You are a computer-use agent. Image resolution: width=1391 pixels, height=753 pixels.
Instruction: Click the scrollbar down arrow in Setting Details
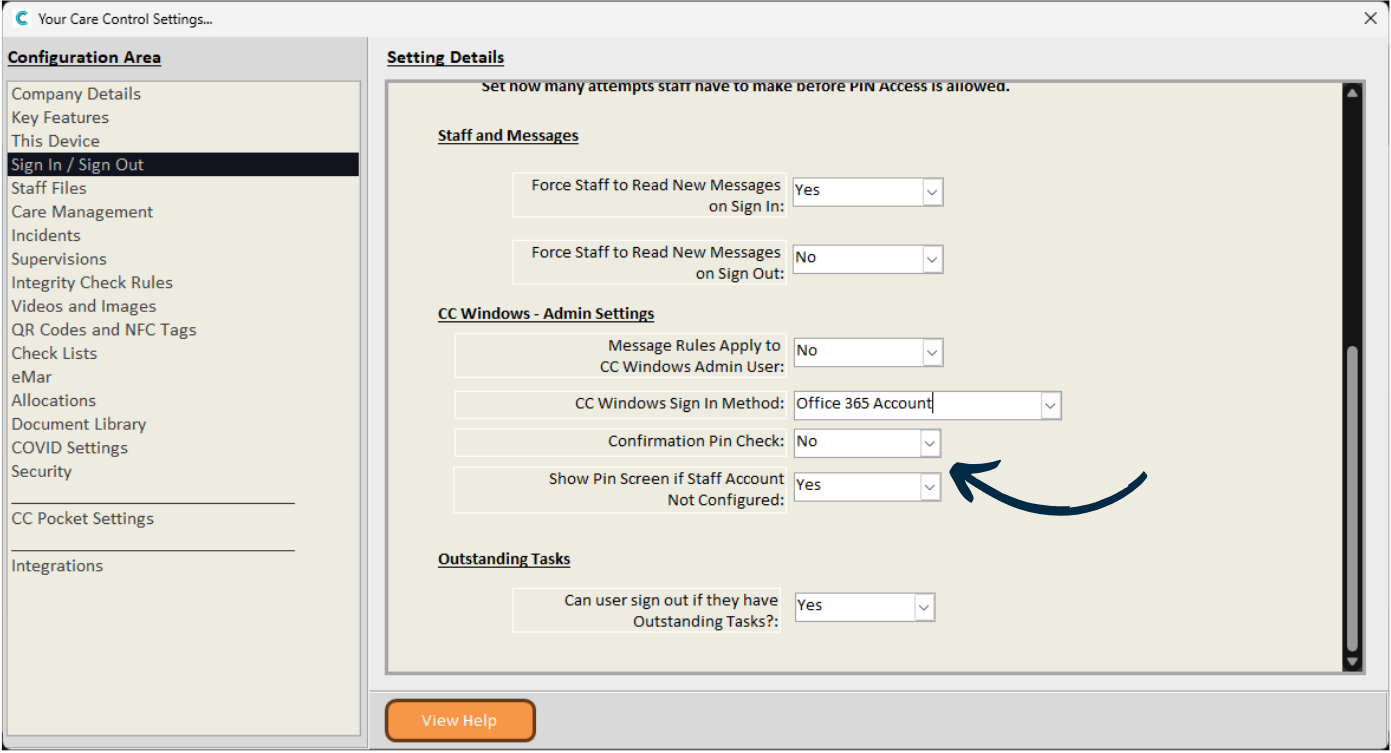(x=1352, y=662)
